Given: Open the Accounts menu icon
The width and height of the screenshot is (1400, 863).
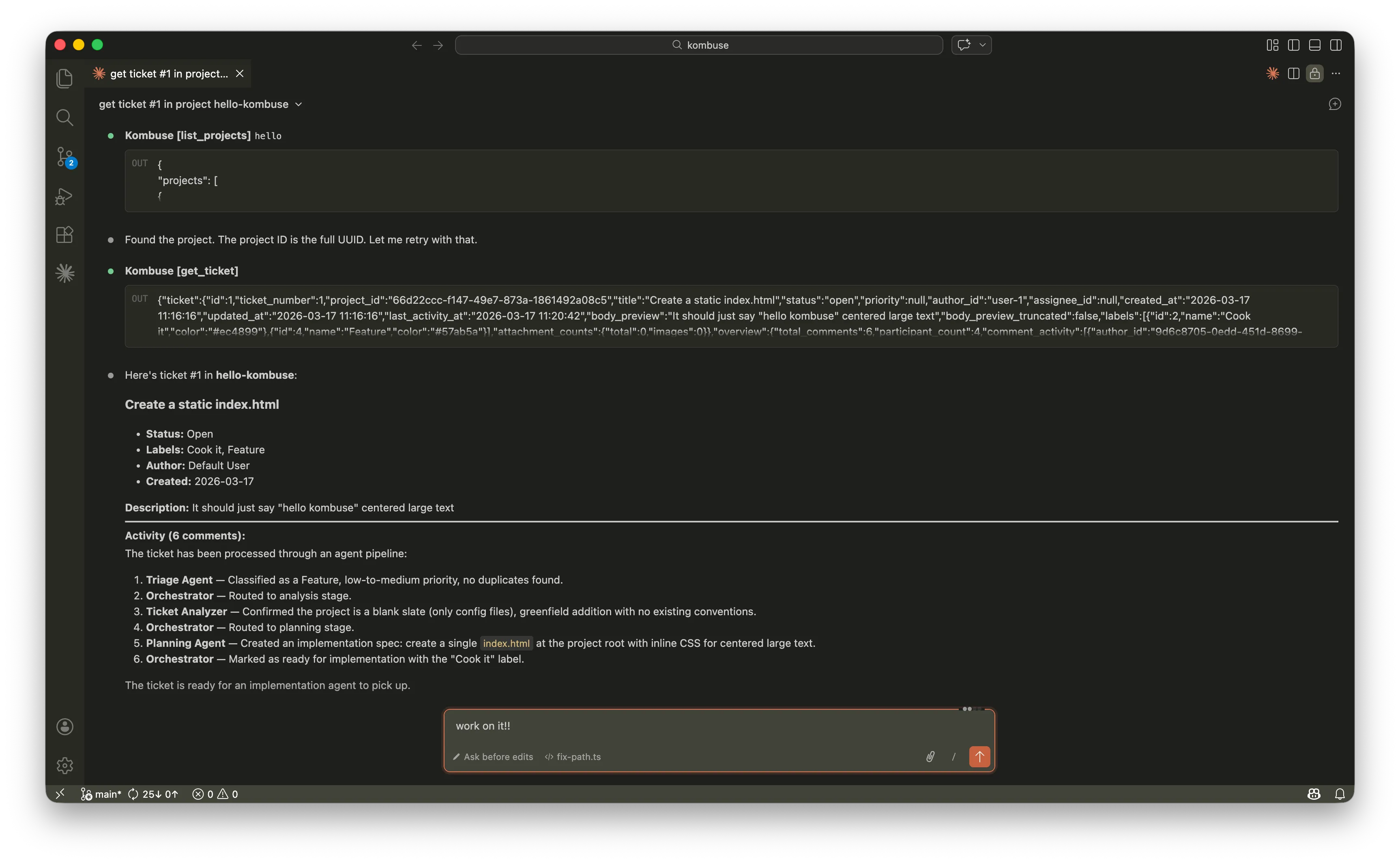Looking at the screenshot, I should (x=64, y=727).
